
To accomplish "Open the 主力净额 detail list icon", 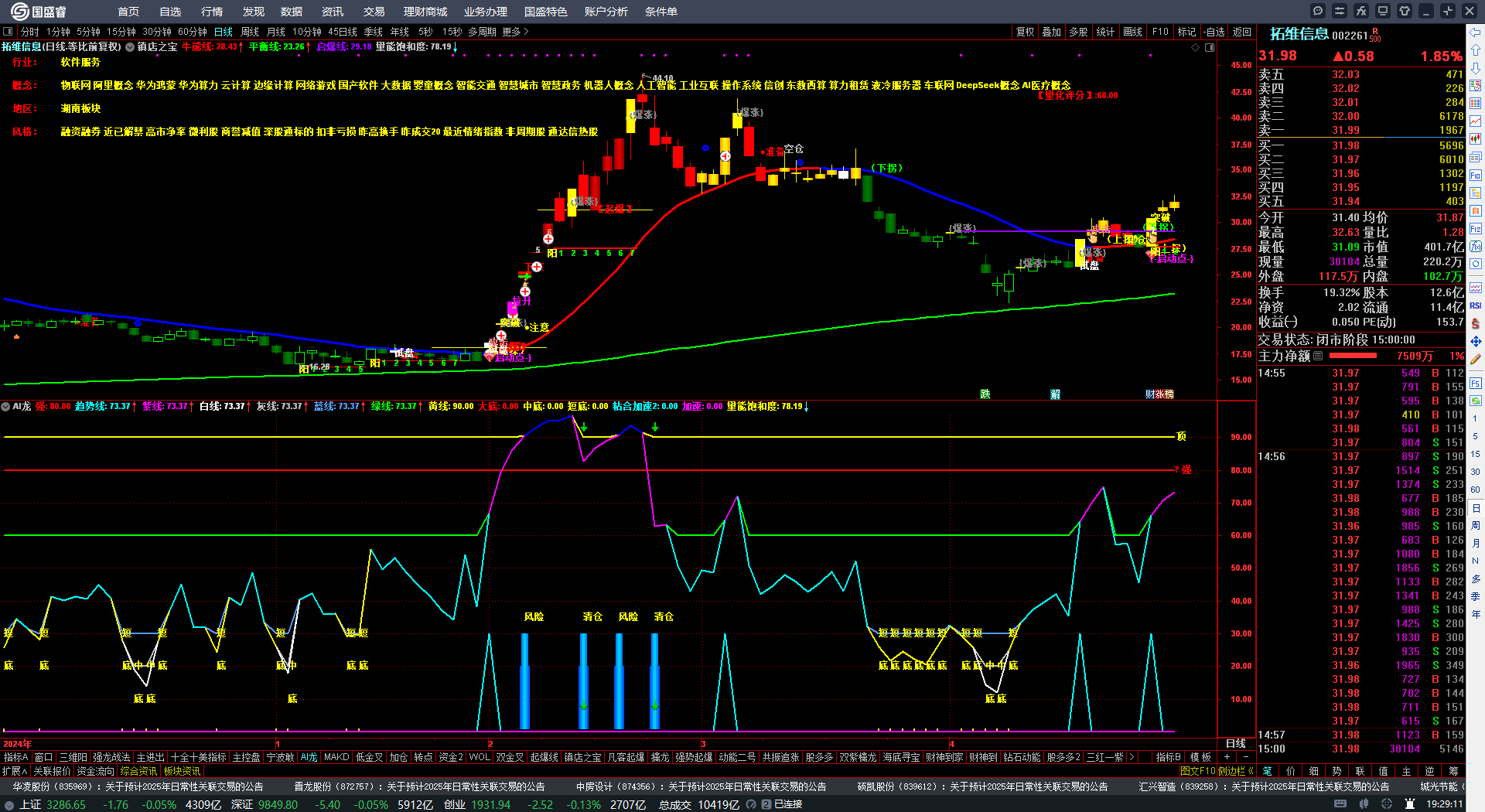I will [x=1318, y=356].
